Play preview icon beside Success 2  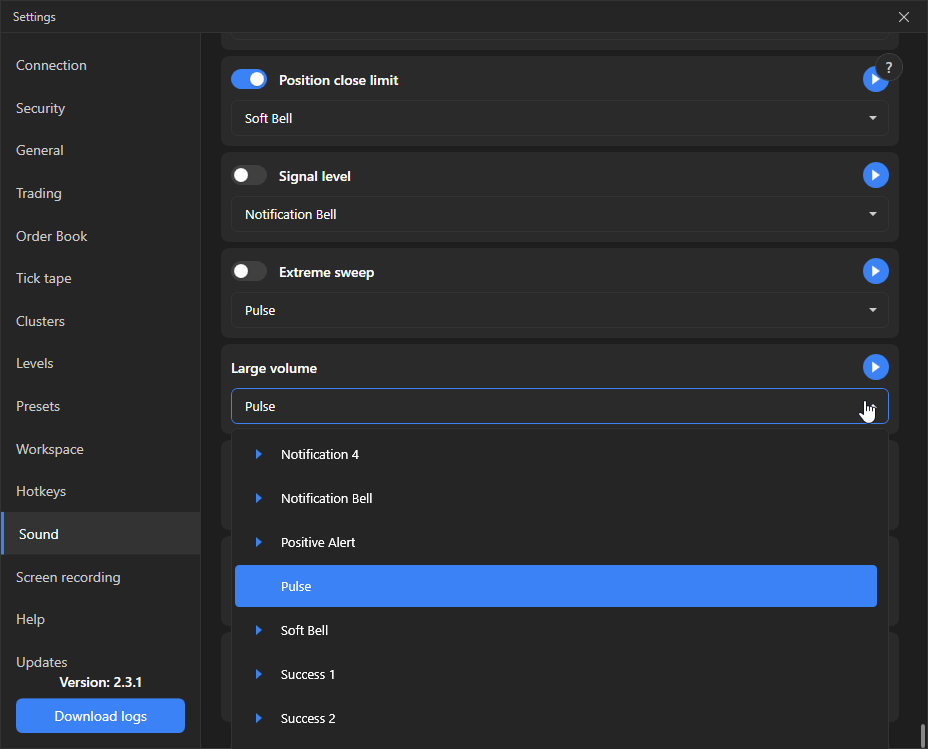pyautogui.click(x=259, y=718)
